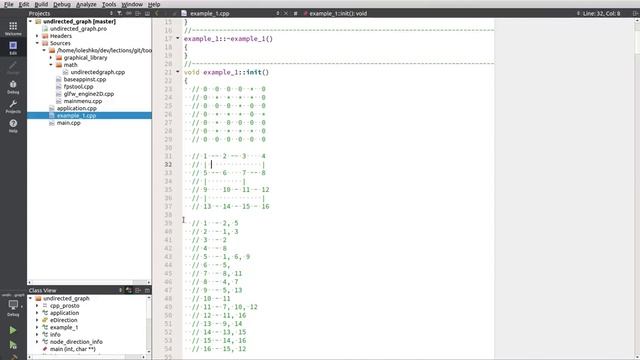Click the split icon in Projects pane header
Image resolution: width=640 pixels, height=360 pixels.
pyautogui.click(x=138, y=13)
